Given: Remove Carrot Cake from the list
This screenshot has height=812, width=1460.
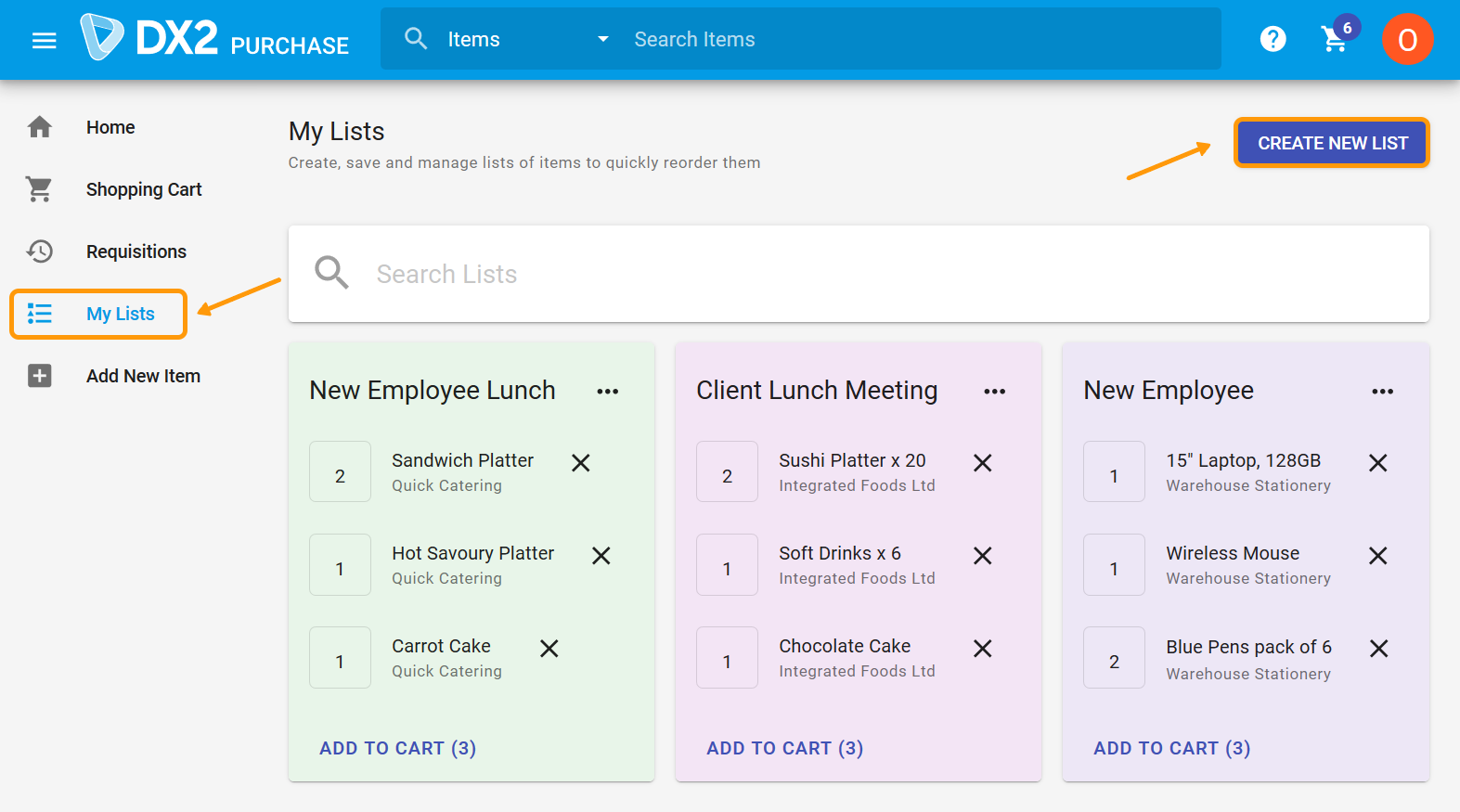Looking at the screenshot, I should click(x=549, y=649).
